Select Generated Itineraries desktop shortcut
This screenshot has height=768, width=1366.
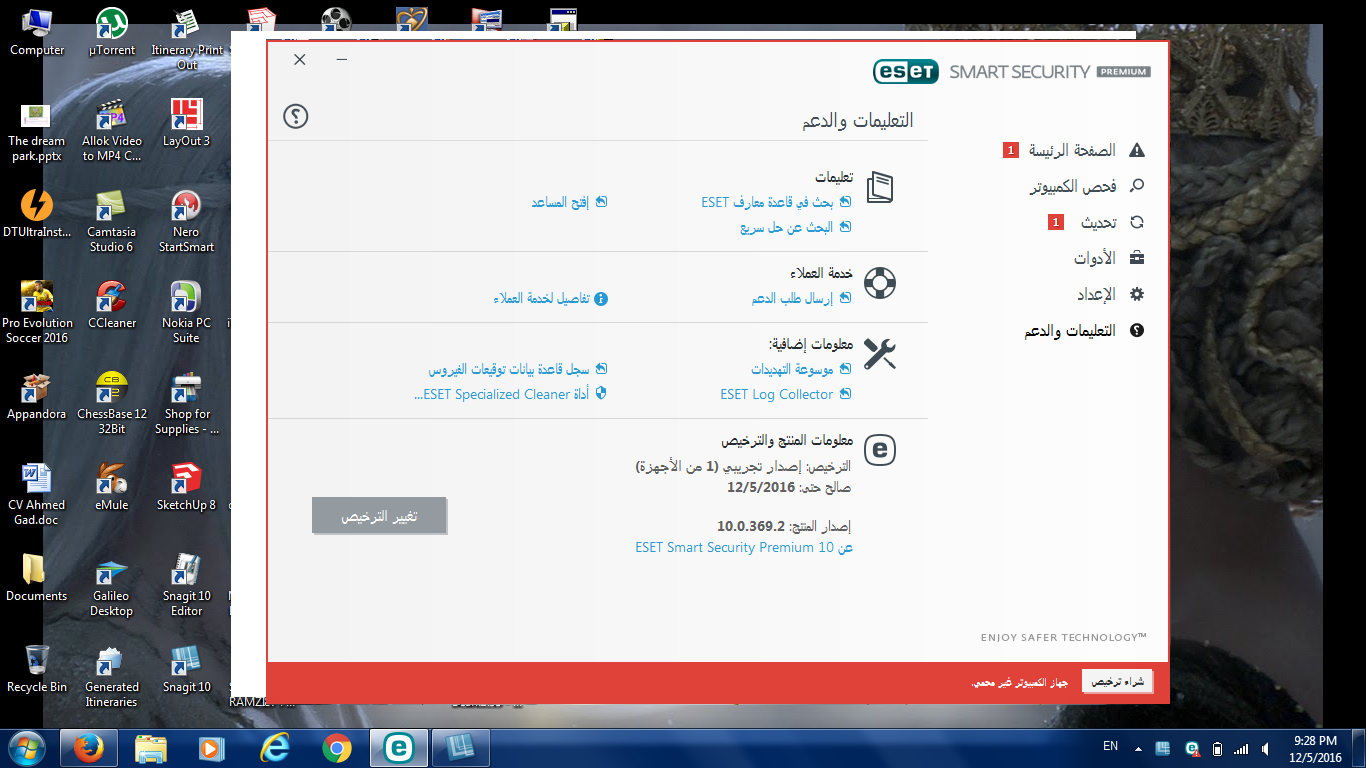click(112, 676)
